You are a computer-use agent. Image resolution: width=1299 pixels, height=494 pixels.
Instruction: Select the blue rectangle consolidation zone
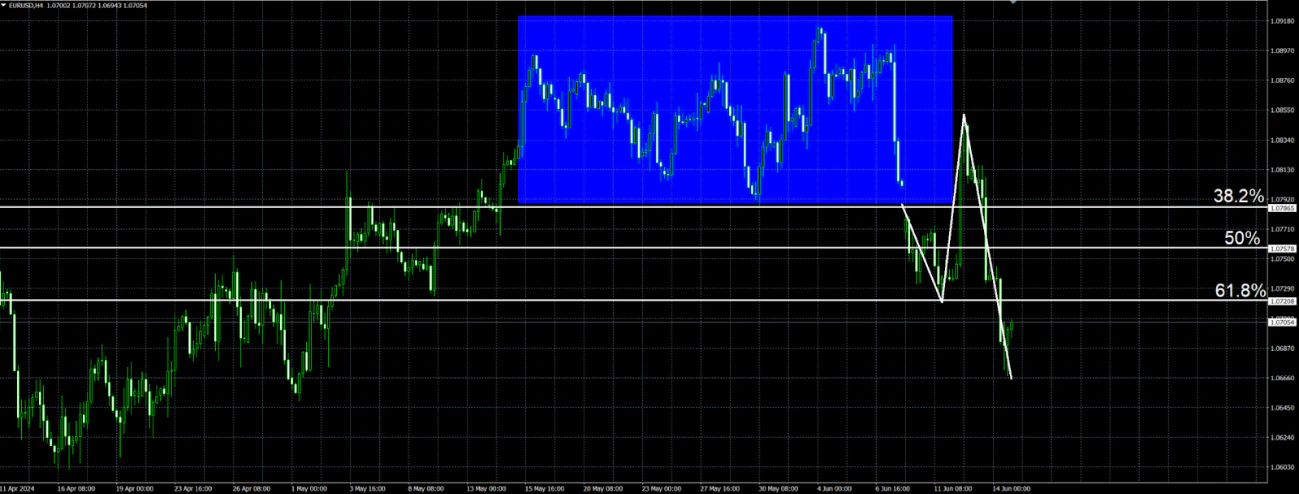pos(734,110)
